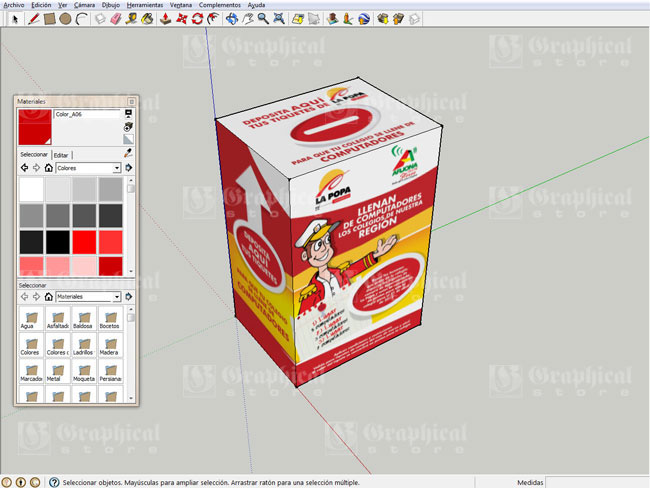Click the Add Location map icon
Screen dimensions: 650x488
[298, 19]
